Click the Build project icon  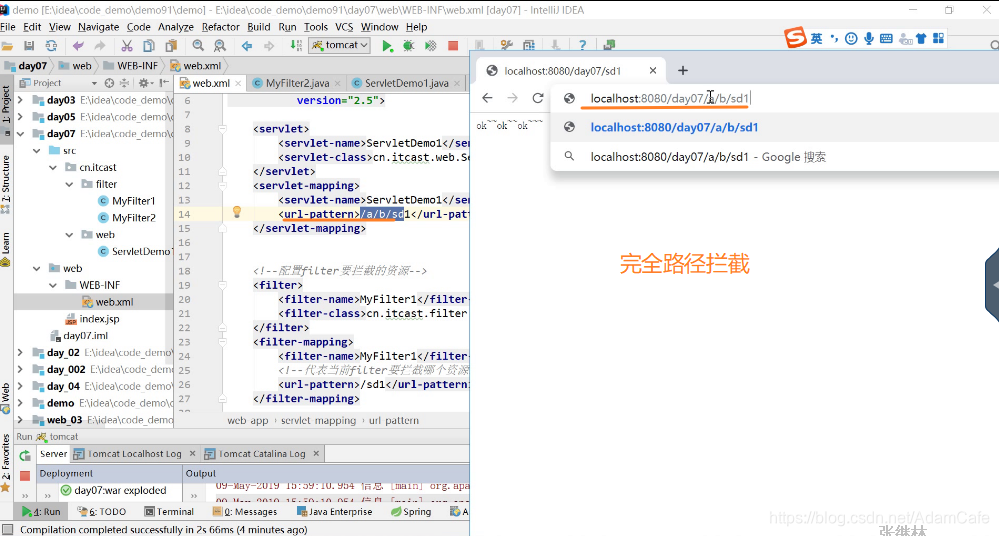296,45
